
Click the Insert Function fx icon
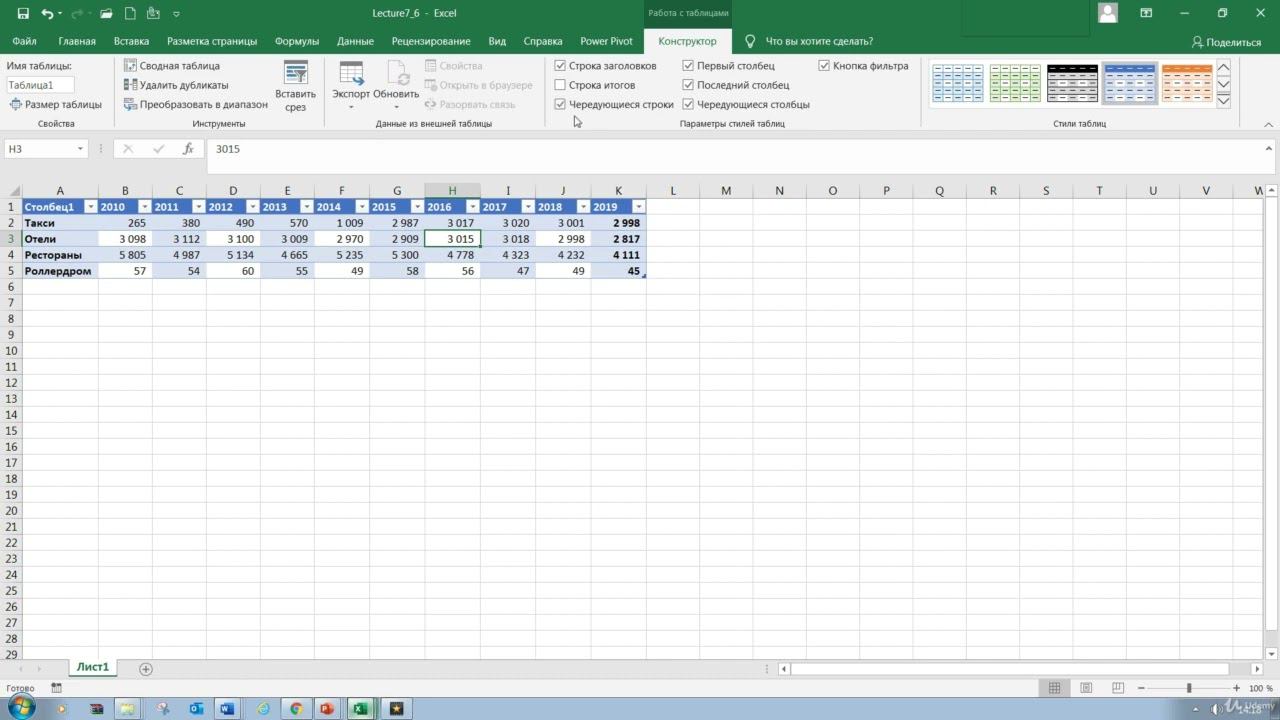(x=188, y=149)
